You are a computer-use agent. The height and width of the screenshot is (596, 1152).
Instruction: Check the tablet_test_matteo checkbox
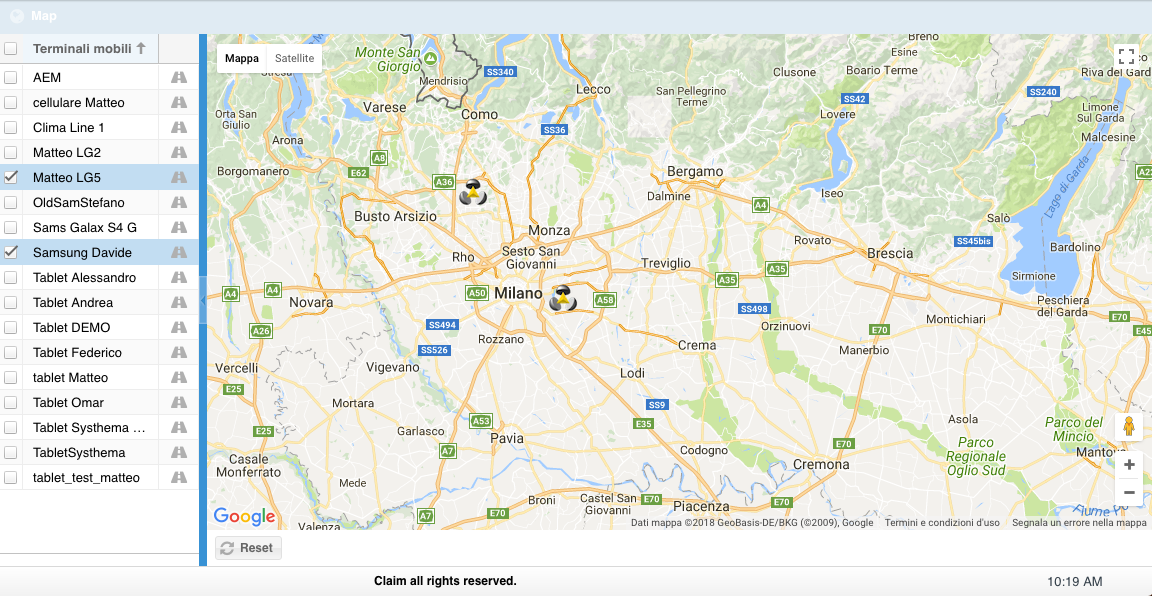click(10, 477)
